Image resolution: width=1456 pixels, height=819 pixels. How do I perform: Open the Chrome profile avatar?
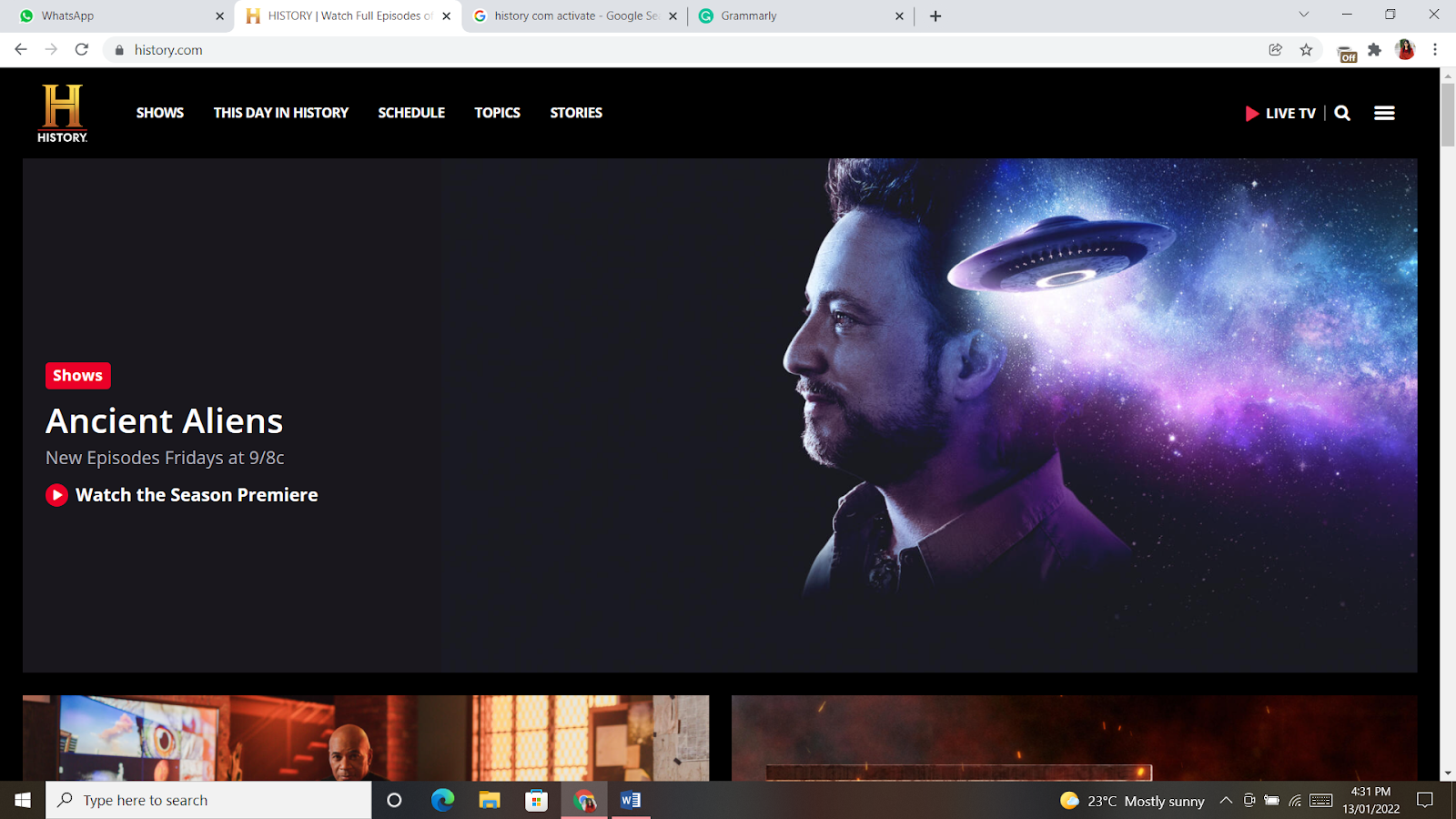1405,50
